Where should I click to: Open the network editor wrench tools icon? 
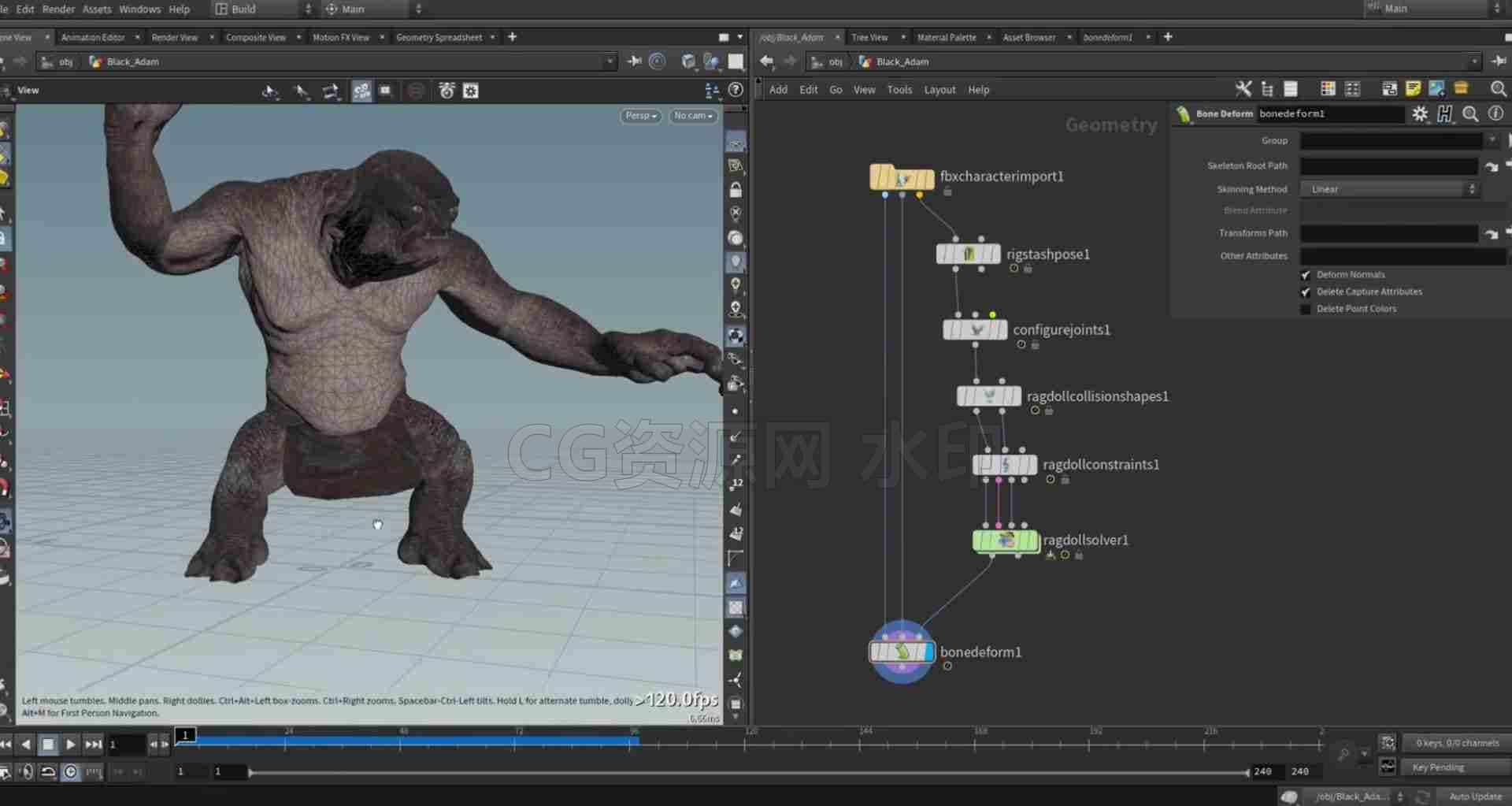1243,89
